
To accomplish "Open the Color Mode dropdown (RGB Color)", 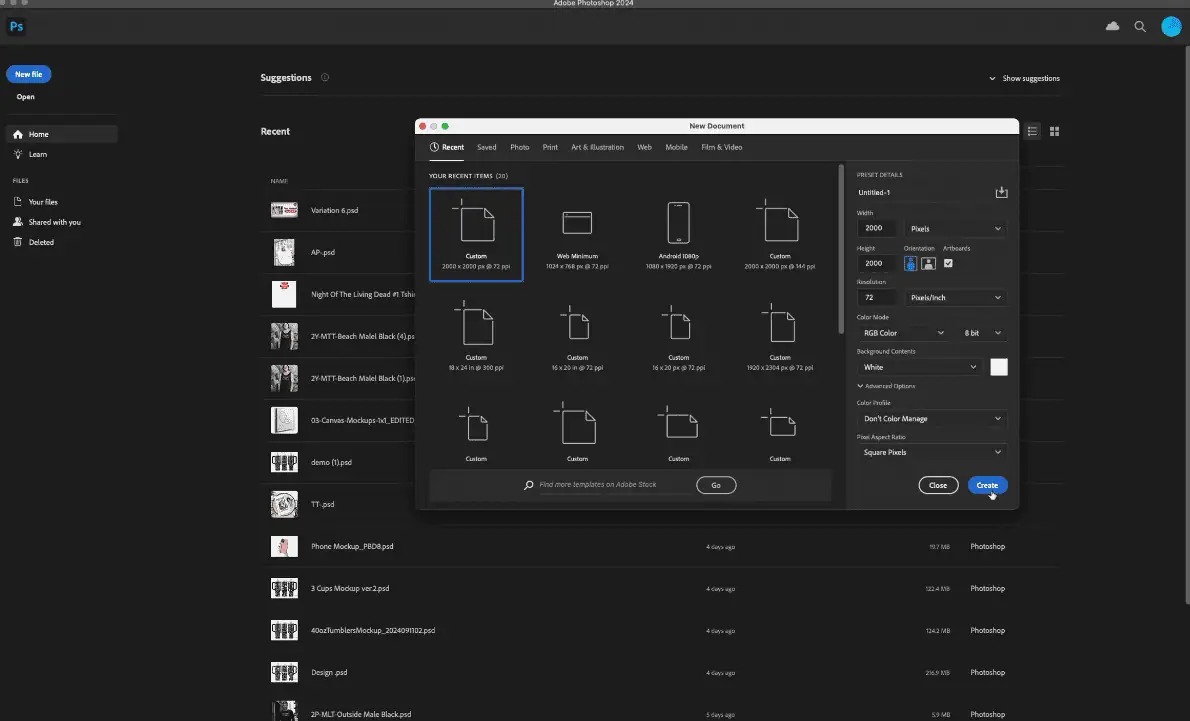I will tap(903, 333).
